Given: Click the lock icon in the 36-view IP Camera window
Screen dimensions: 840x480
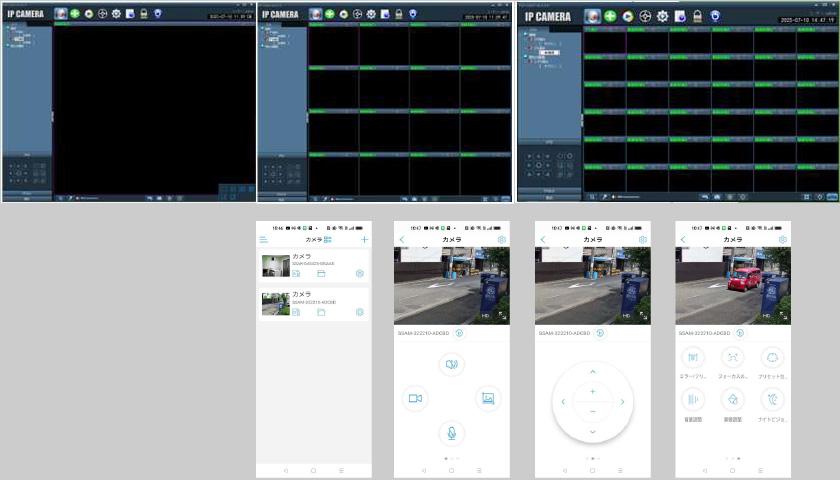Looking at the screenshot, I should pyautogui.click(x=698, y=17).
